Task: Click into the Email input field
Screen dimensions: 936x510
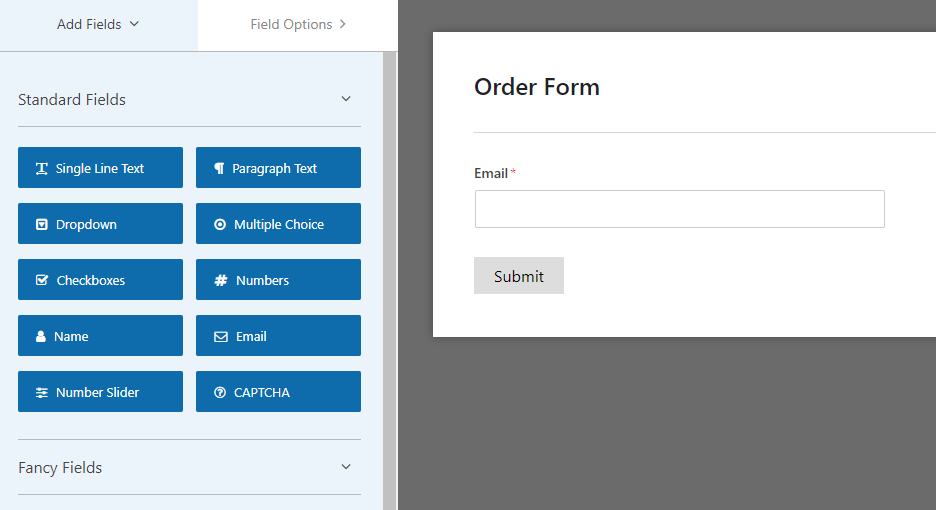Action: [x=679, y=209]
